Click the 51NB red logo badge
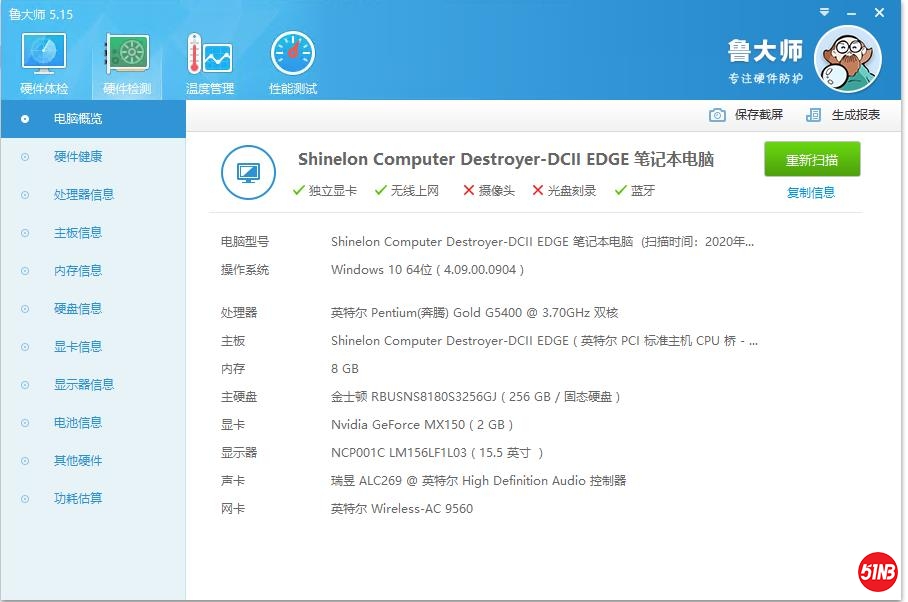 (877, 572)
